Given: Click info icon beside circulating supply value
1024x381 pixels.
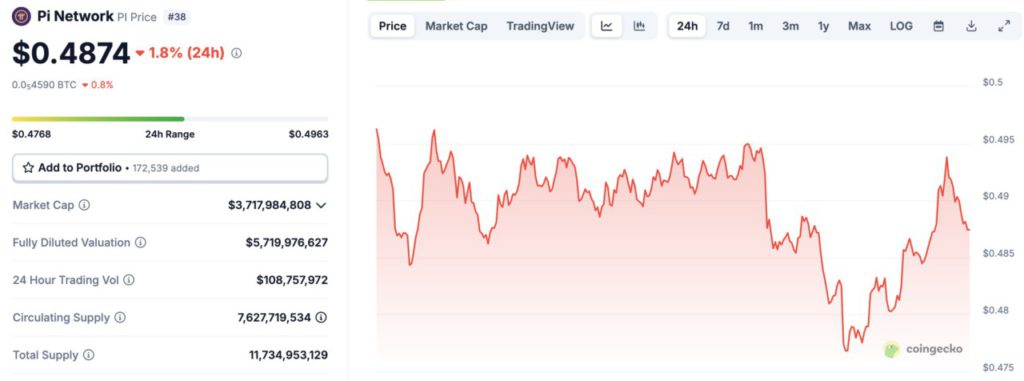Looking at the screenshot, I should (321, 318).
